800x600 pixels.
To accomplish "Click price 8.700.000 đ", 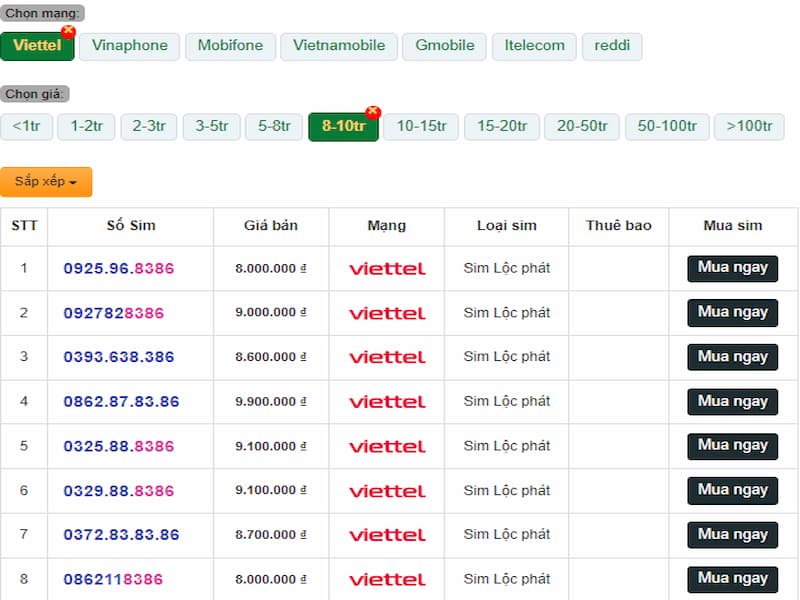I will (271, 535).
